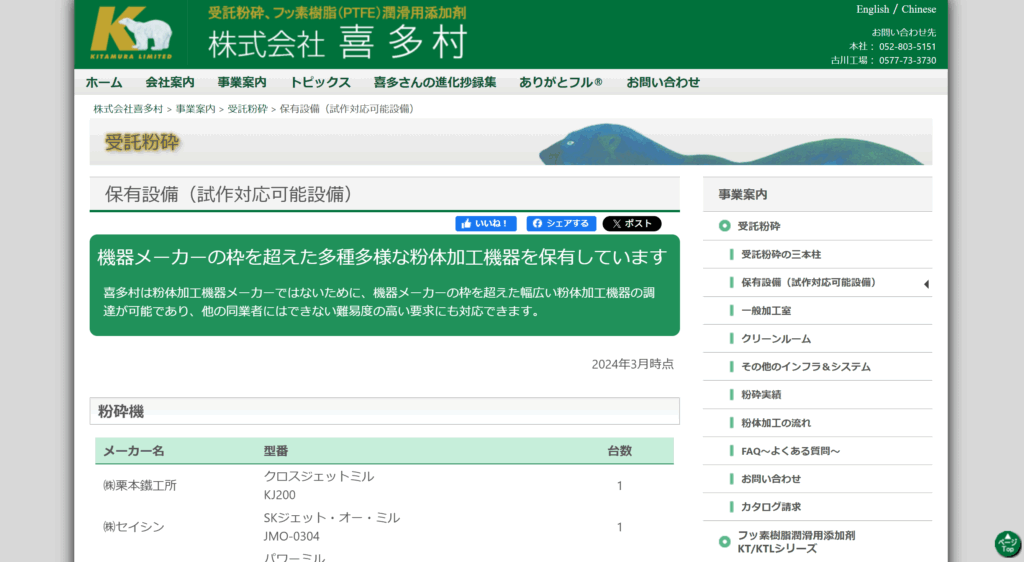Select 事業案内 in the navigation bar

[x=242, y=82]
